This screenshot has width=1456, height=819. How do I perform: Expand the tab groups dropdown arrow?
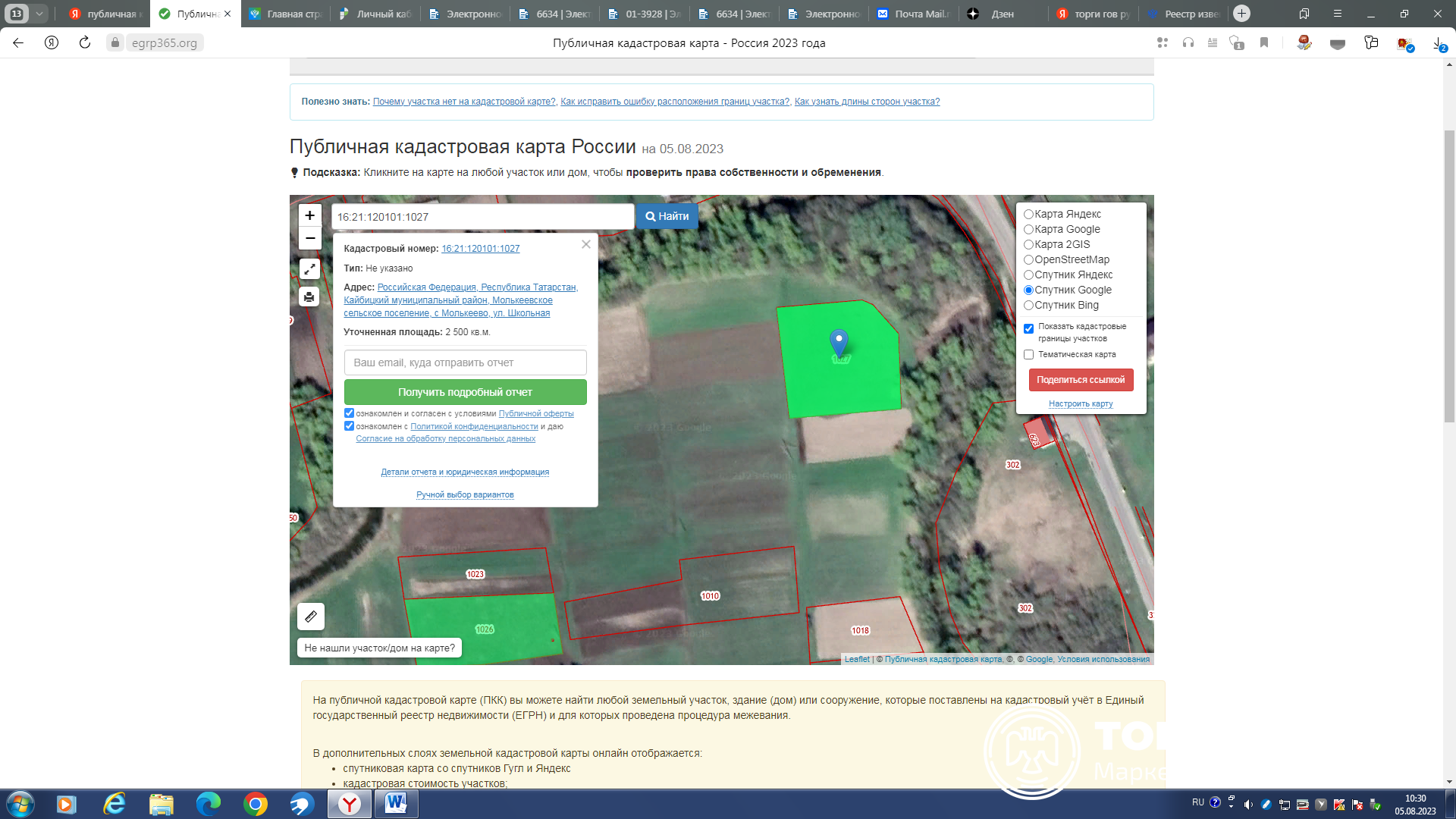39,14
